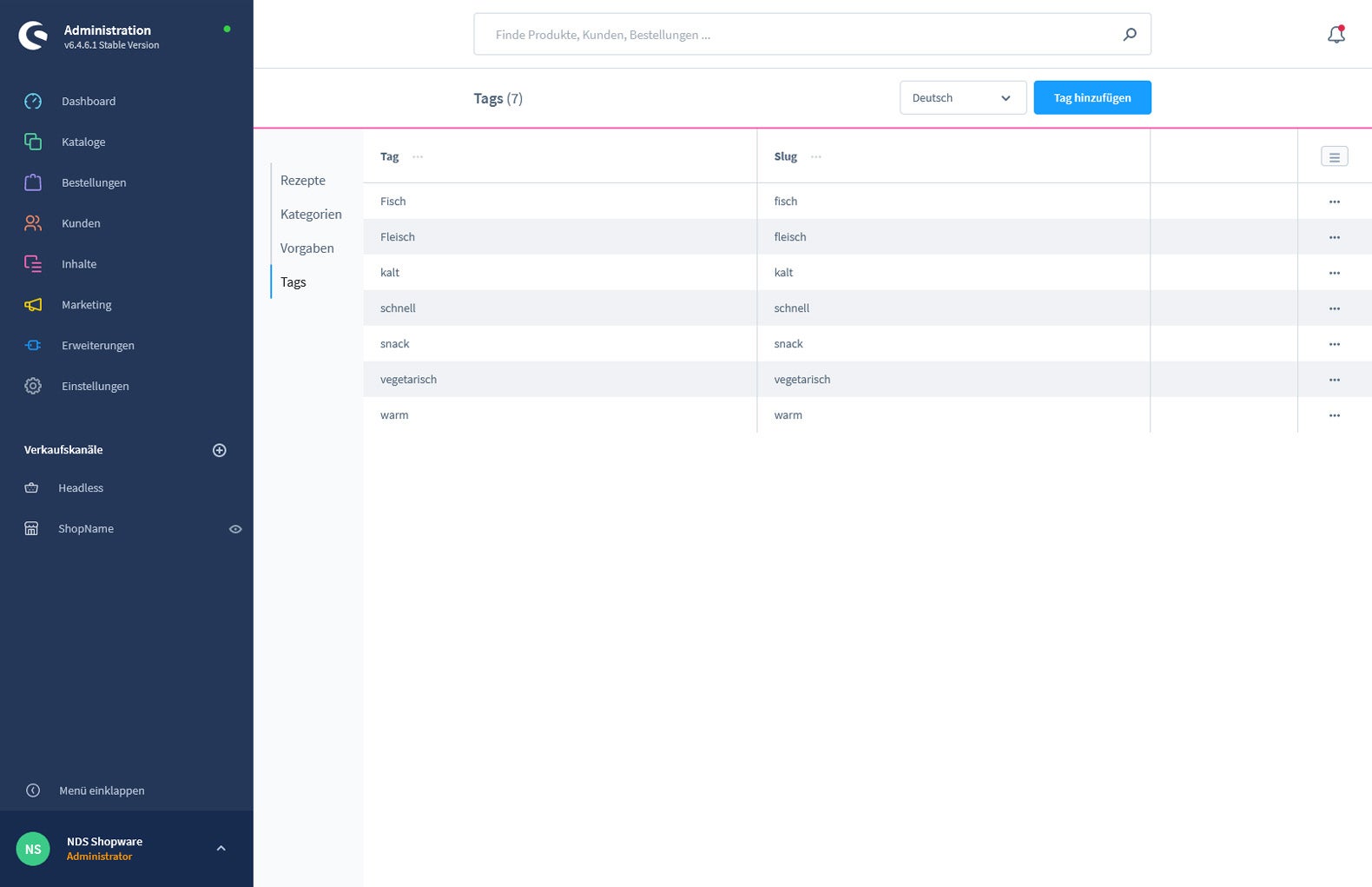Open row actions for Fisch tag

point(1335,202)
